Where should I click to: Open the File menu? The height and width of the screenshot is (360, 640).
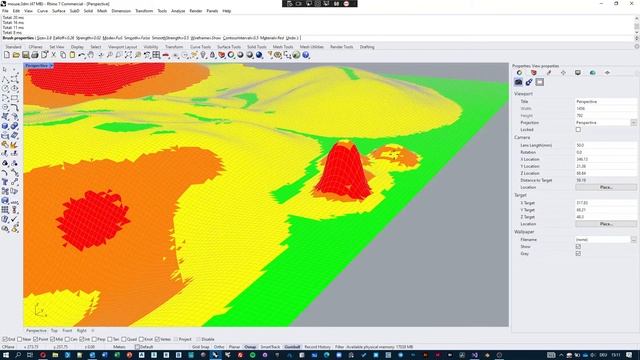pyautogui.click(x=5, y=11)
